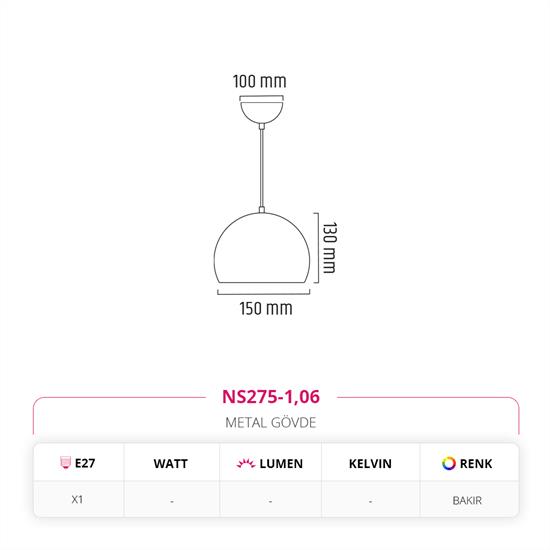550x550 pixels.
Task: Click the dash under WATT
Action: pyautogui.click(x=172, y=502)
